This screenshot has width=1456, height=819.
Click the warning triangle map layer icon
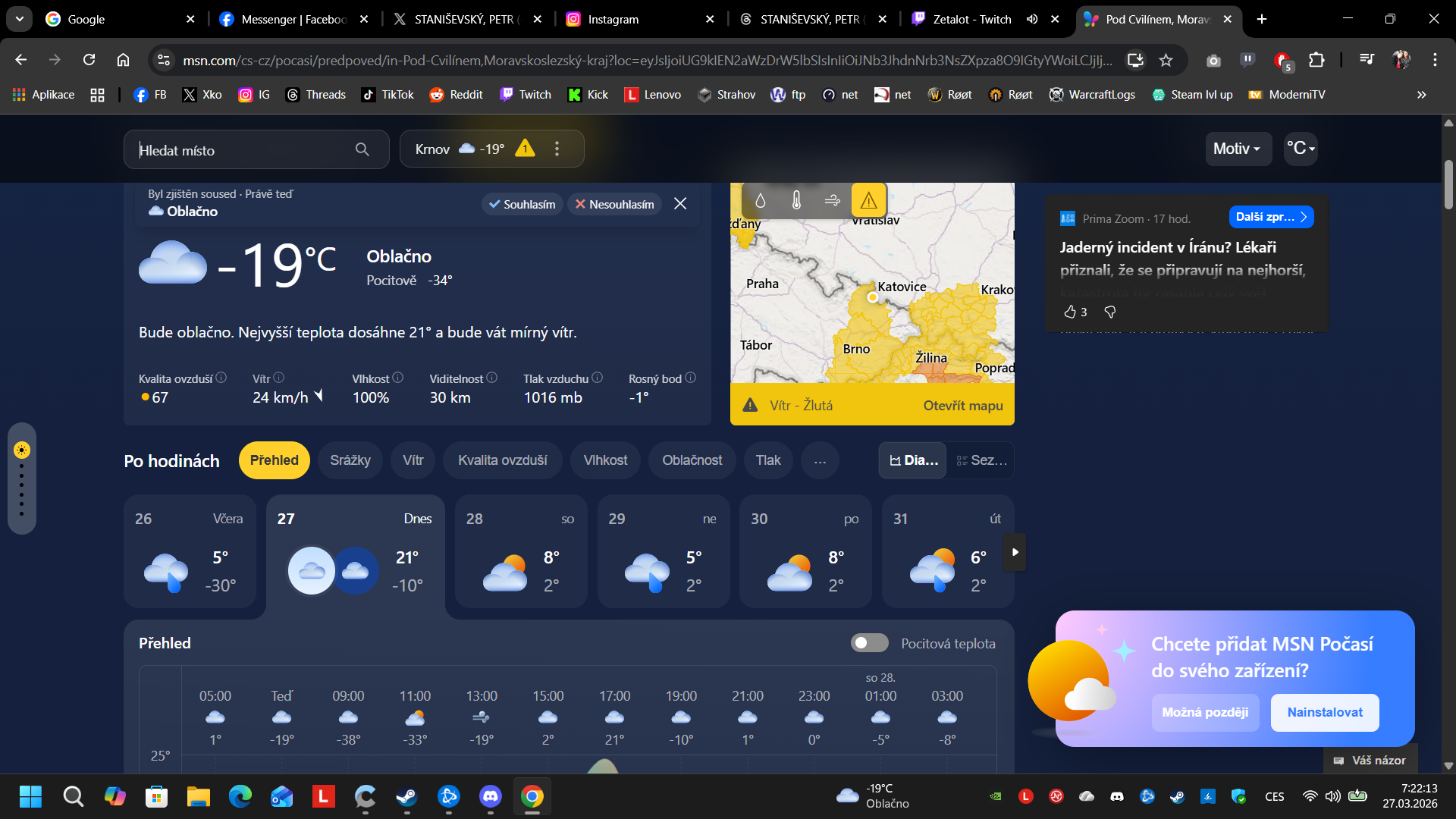(868, 200)
